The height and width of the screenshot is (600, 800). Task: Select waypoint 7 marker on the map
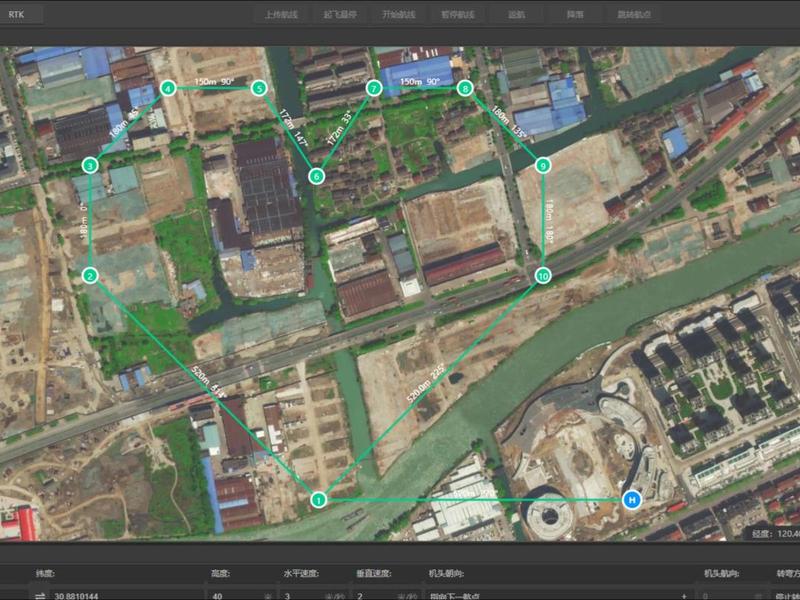[x=374, y=88]
